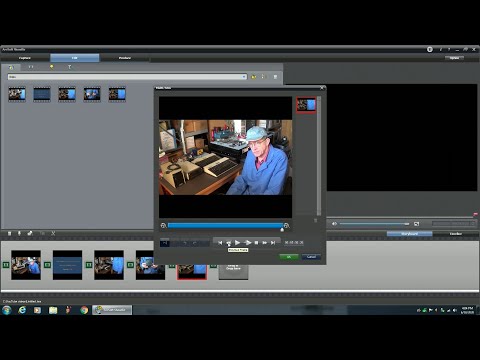Image resolution: width=480 pixels, height=360 pixels.
Task: Select the second blue library video thumbnail
Action: (x=42, y=94)
